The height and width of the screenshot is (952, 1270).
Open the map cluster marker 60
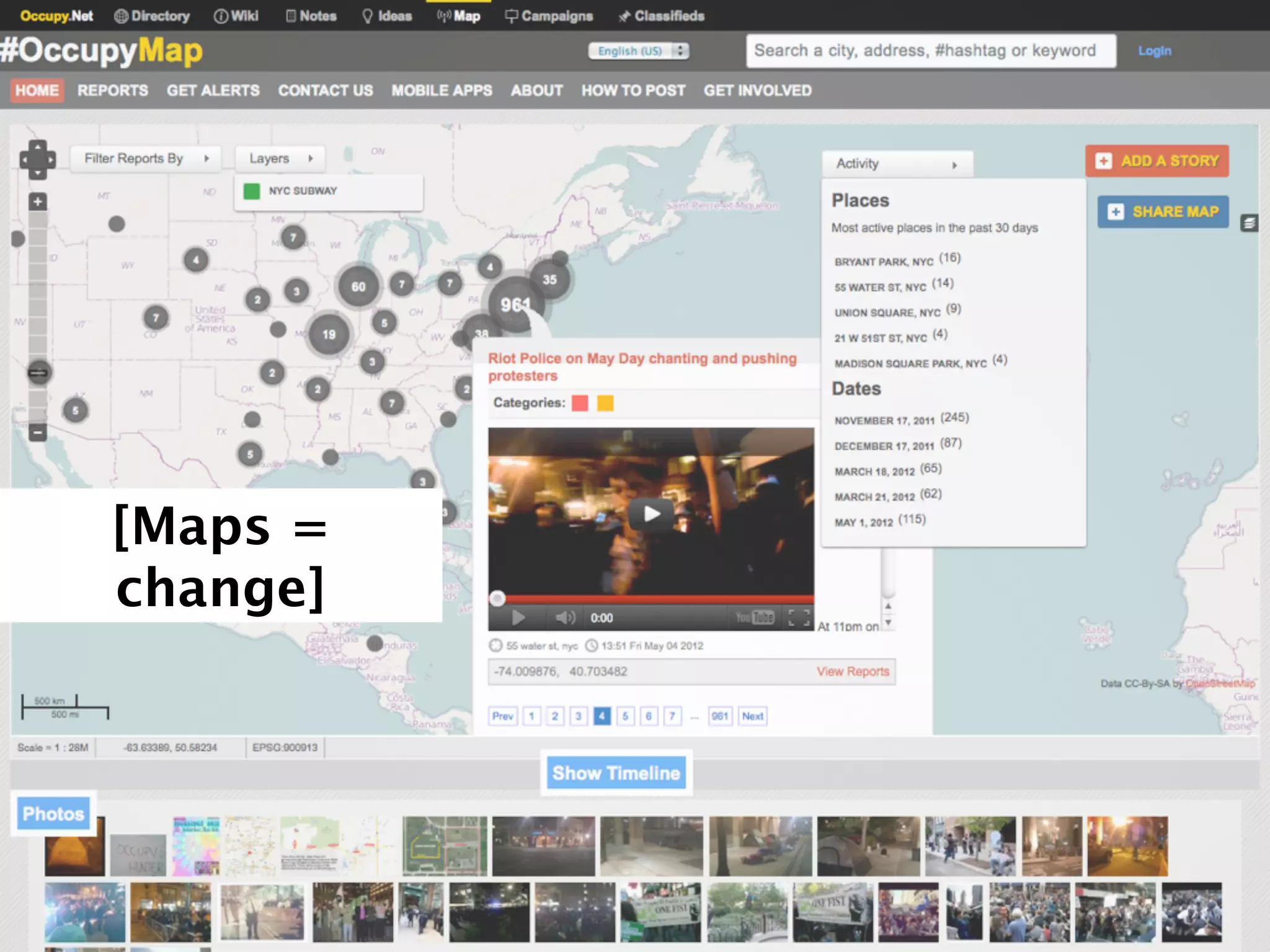[358, 286]
